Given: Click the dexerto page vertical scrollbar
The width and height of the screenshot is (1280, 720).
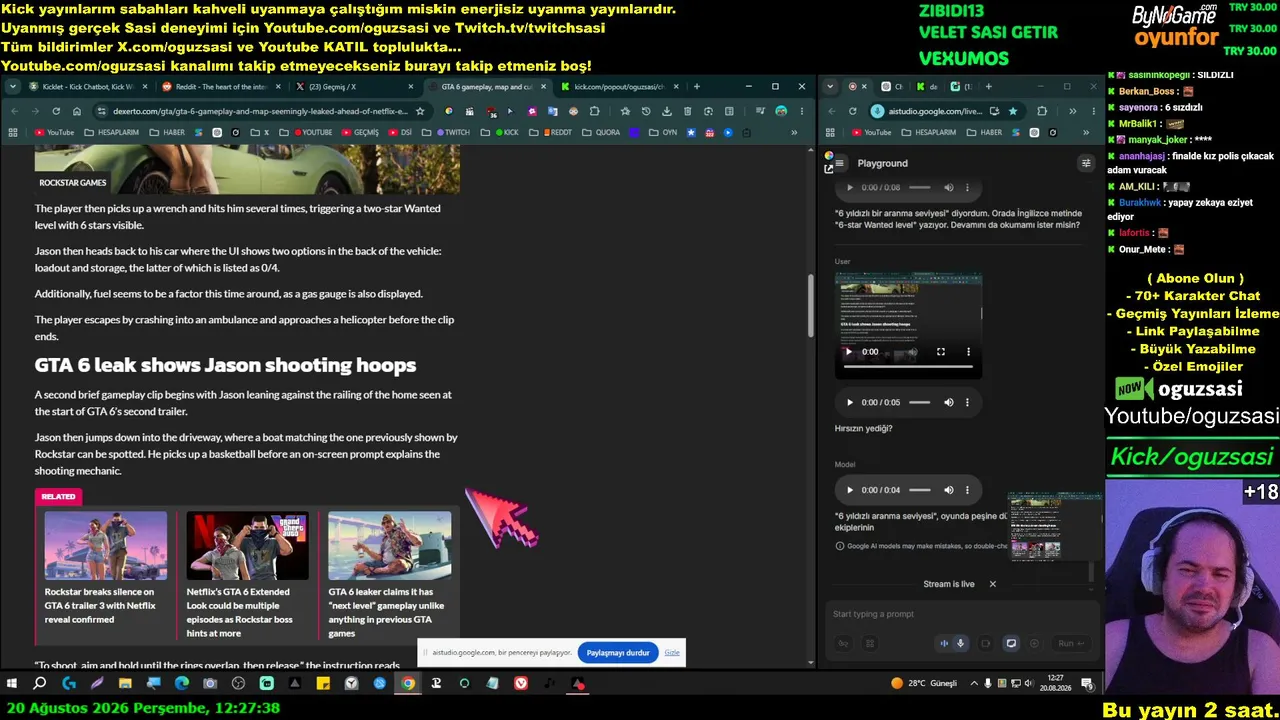Looking at the screenshot, I should point(811,305).
